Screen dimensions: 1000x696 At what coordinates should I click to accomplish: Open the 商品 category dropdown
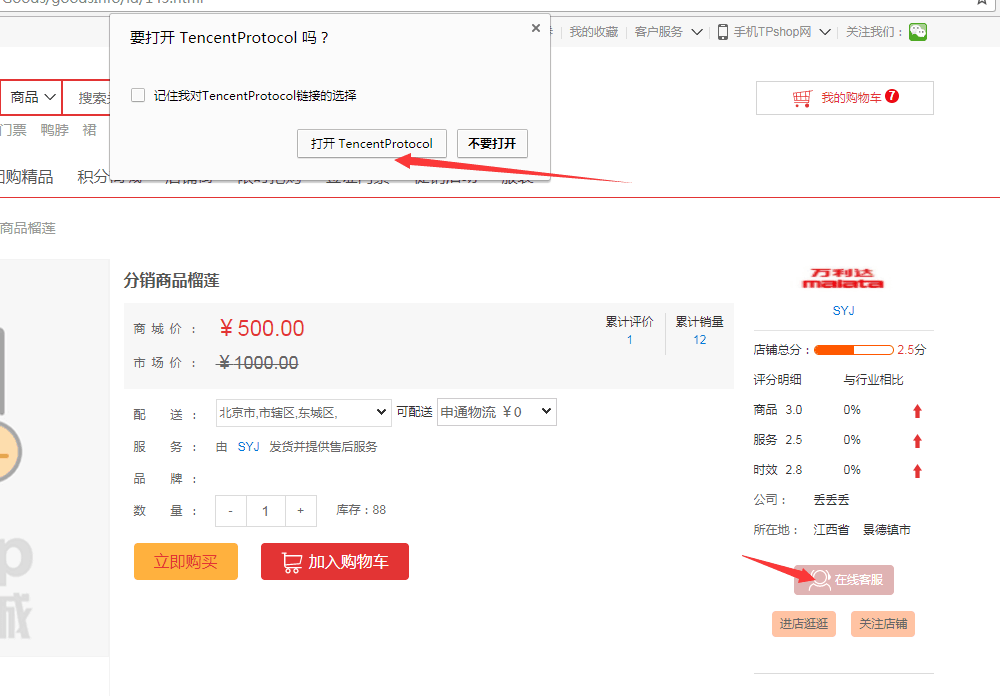pyautogui.click(x=30, y=96)
